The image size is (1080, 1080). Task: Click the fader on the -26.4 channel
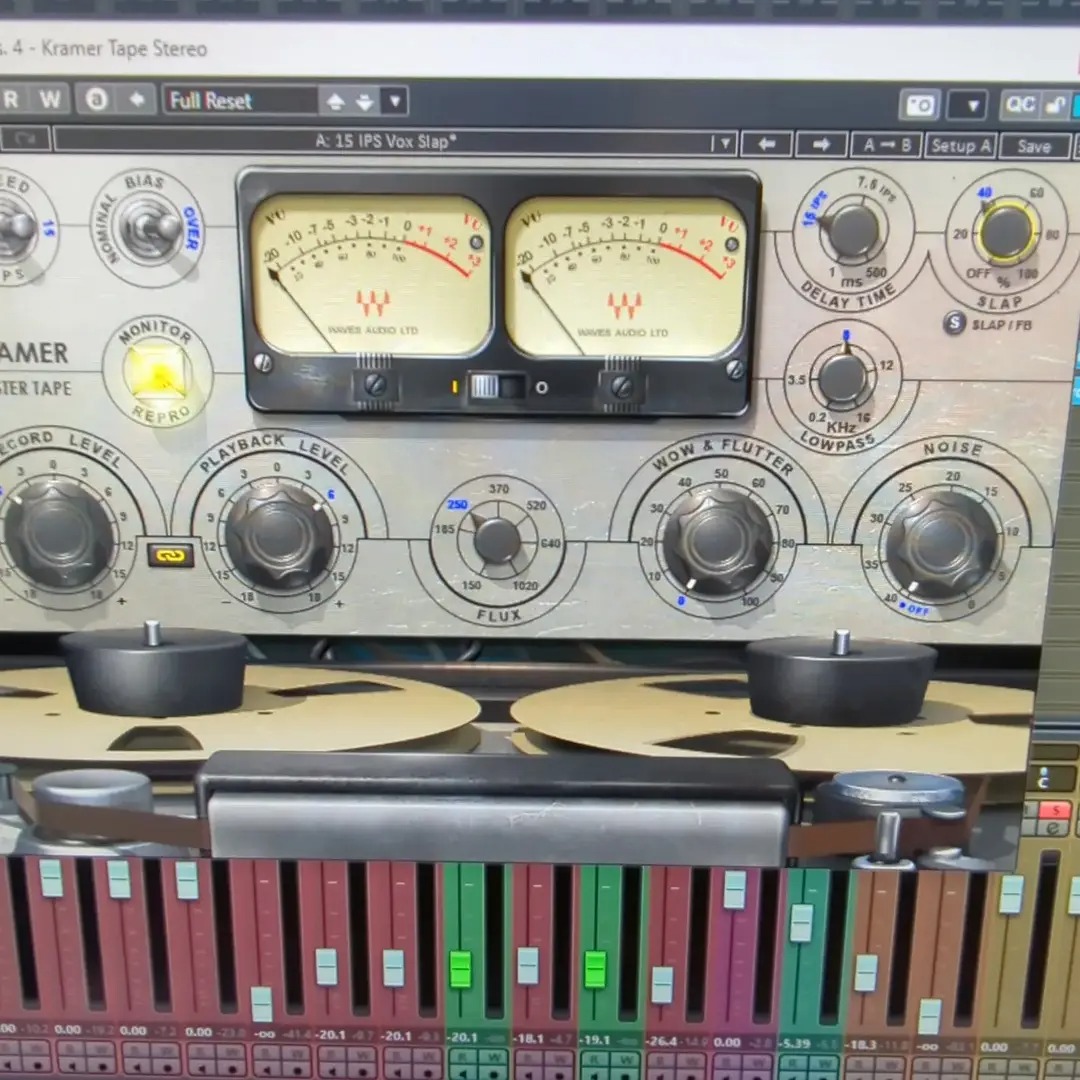click(662, 985)
